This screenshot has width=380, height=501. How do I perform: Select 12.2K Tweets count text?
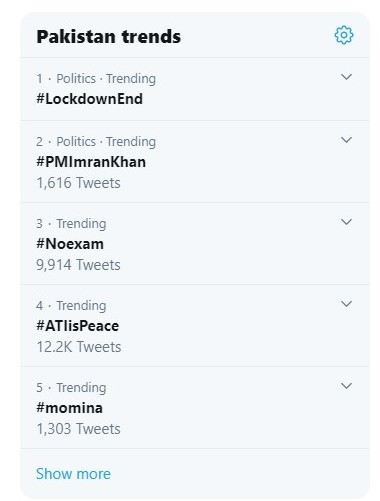79,347
